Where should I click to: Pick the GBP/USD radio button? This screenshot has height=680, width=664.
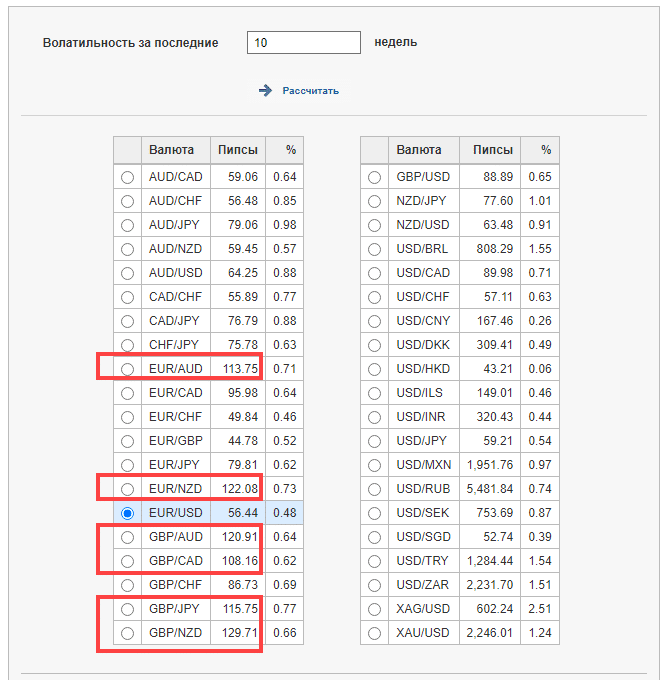374,177
